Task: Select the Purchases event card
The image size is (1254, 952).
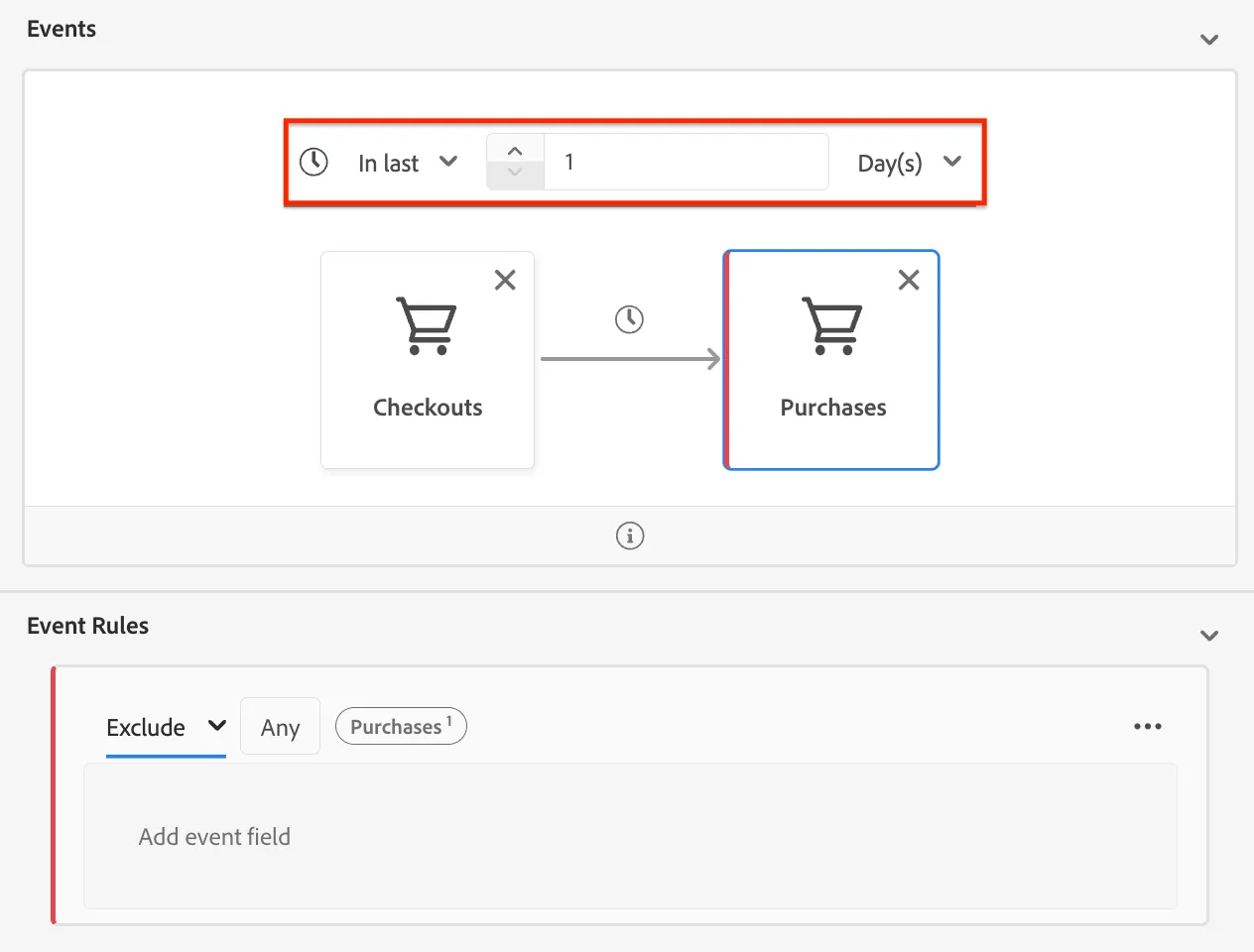Action: tap(831, 360)
